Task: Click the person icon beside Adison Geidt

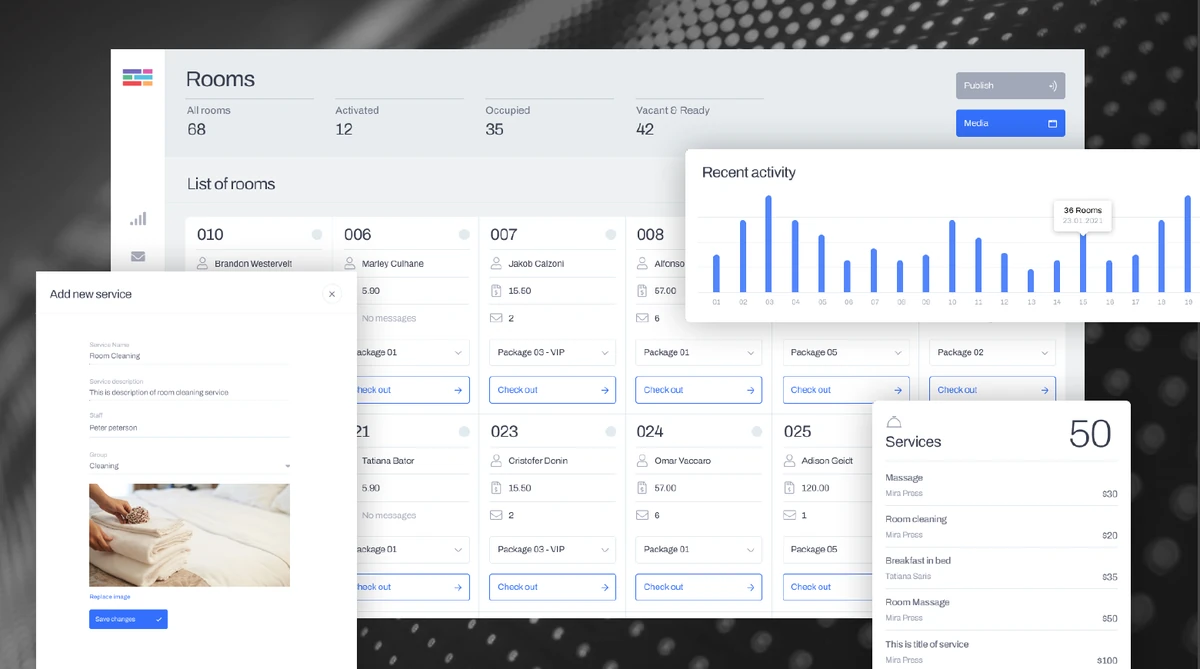Action: 790,461
